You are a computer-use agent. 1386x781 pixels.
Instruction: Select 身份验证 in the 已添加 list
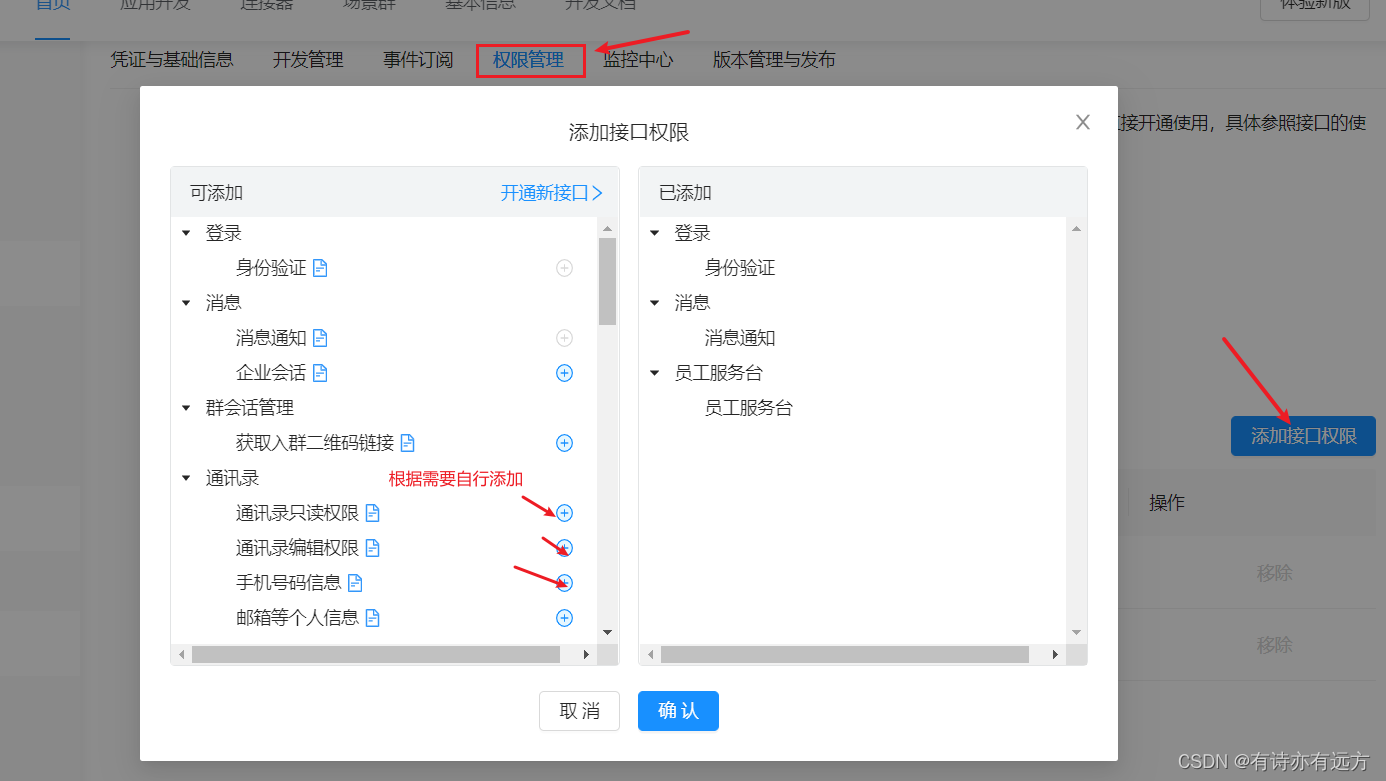coord(740,268)
